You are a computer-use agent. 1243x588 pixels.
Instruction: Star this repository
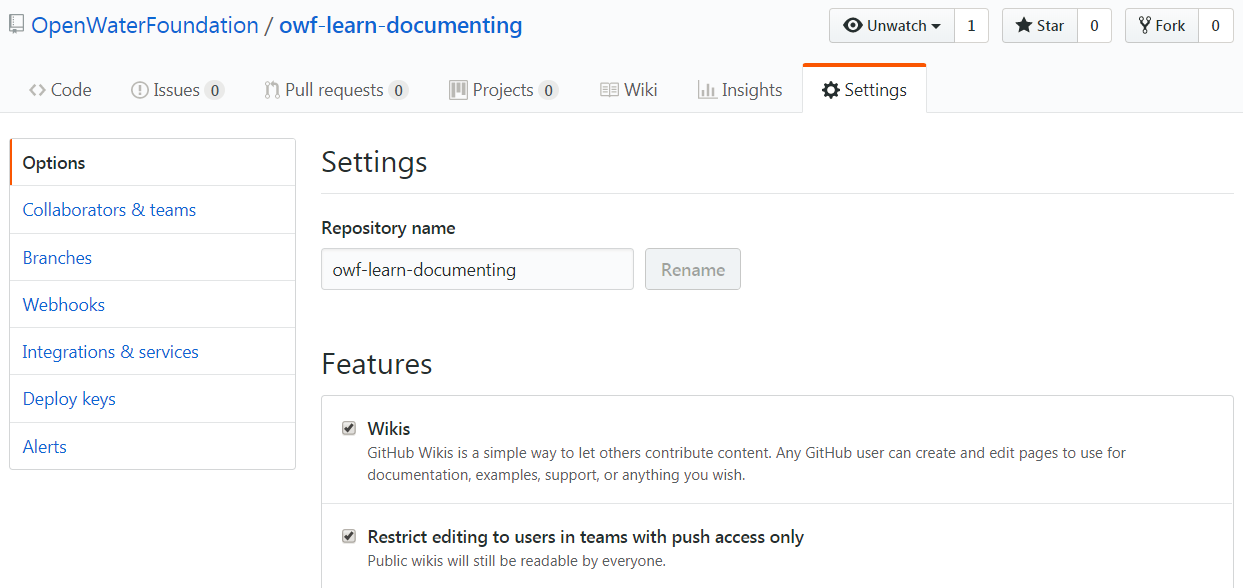coord(1040,26)
